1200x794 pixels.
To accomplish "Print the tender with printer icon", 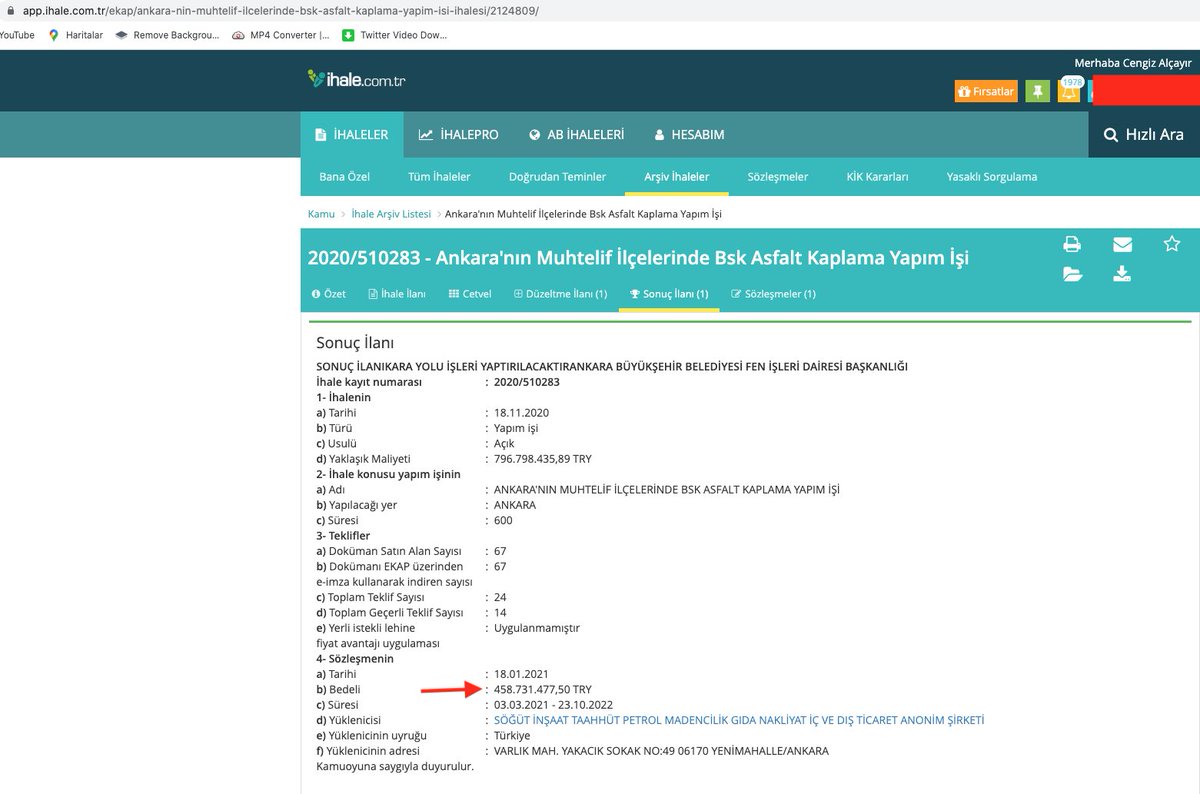I will [x=1072, y=244].
